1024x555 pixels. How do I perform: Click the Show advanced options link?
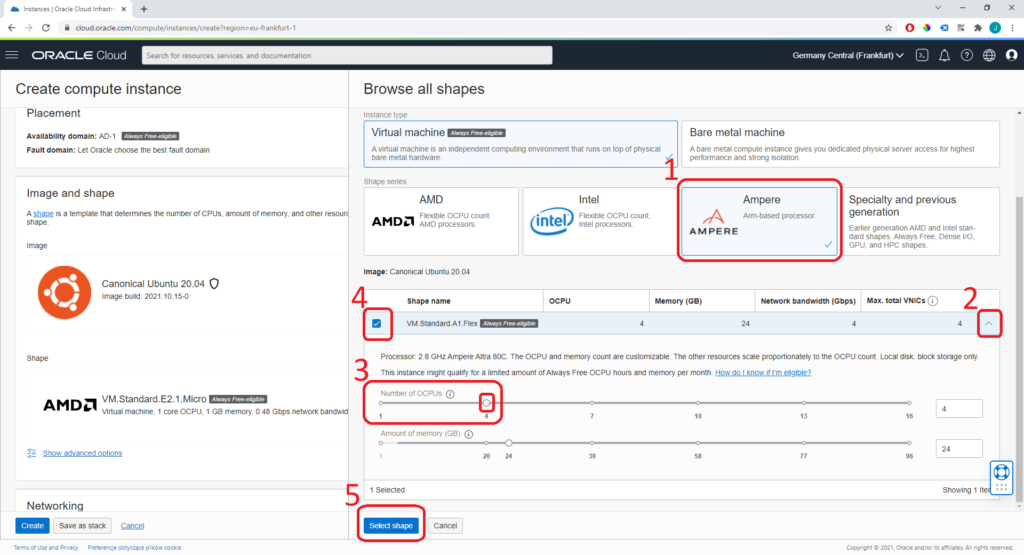(82, 453)
